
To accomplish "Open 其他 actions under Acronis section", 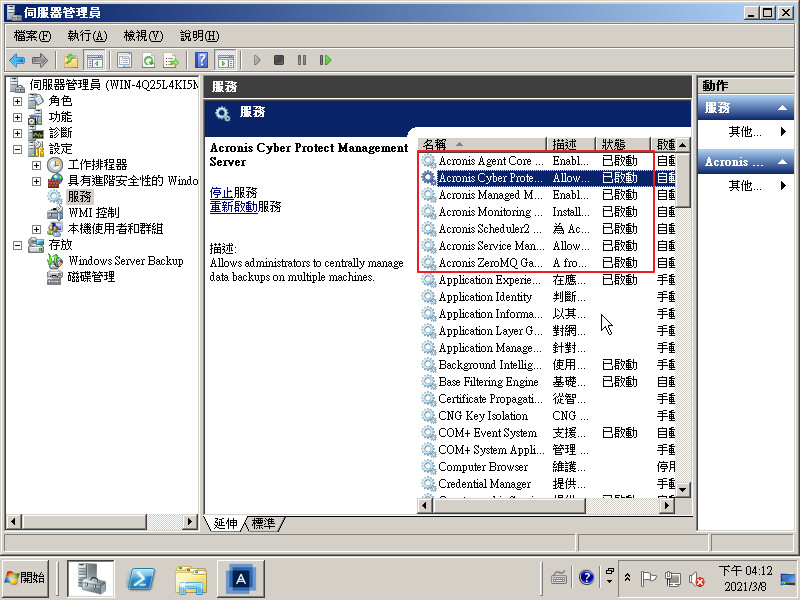I will click(x=745, y=186).
